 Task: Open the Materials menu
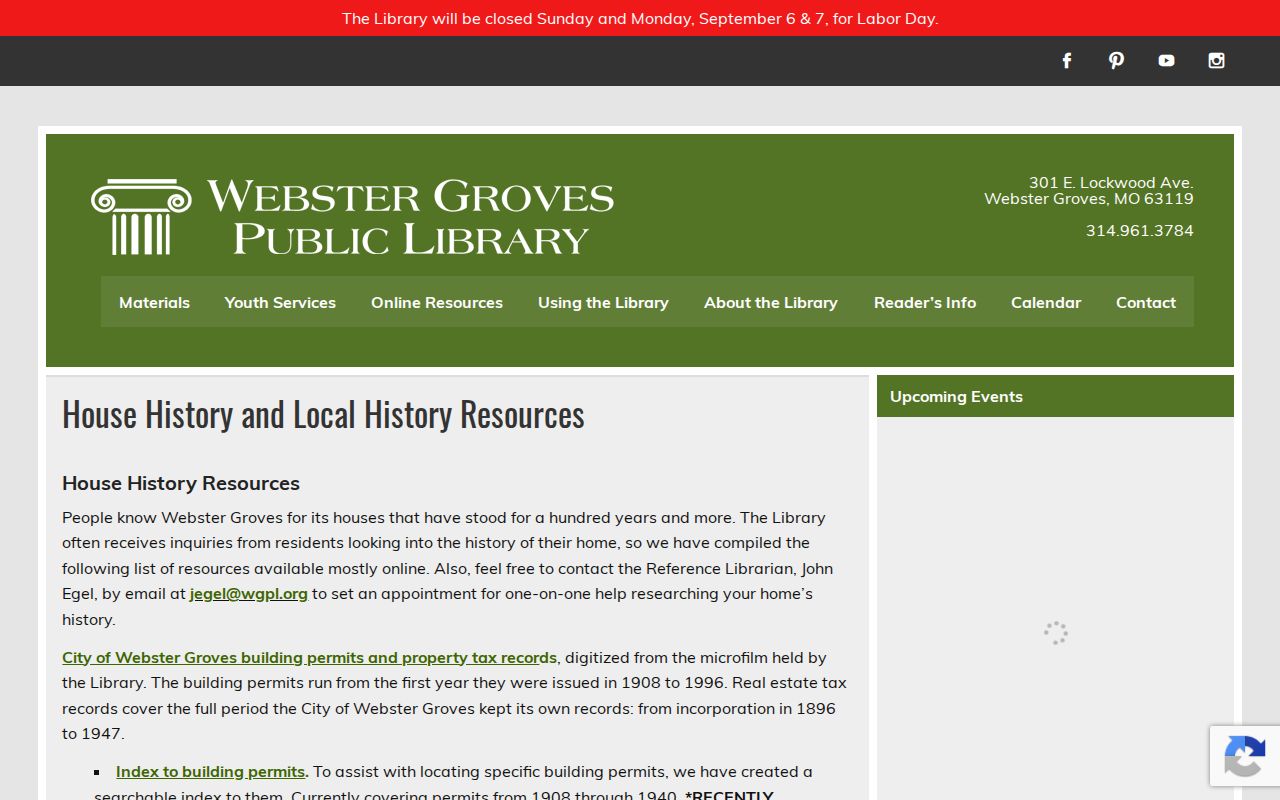click(154, 302)
